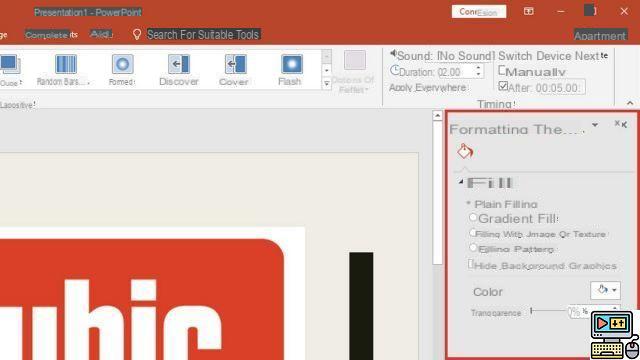Check Hide Background Graphics box
Screen dimensions: 640x360
(471, 264)
